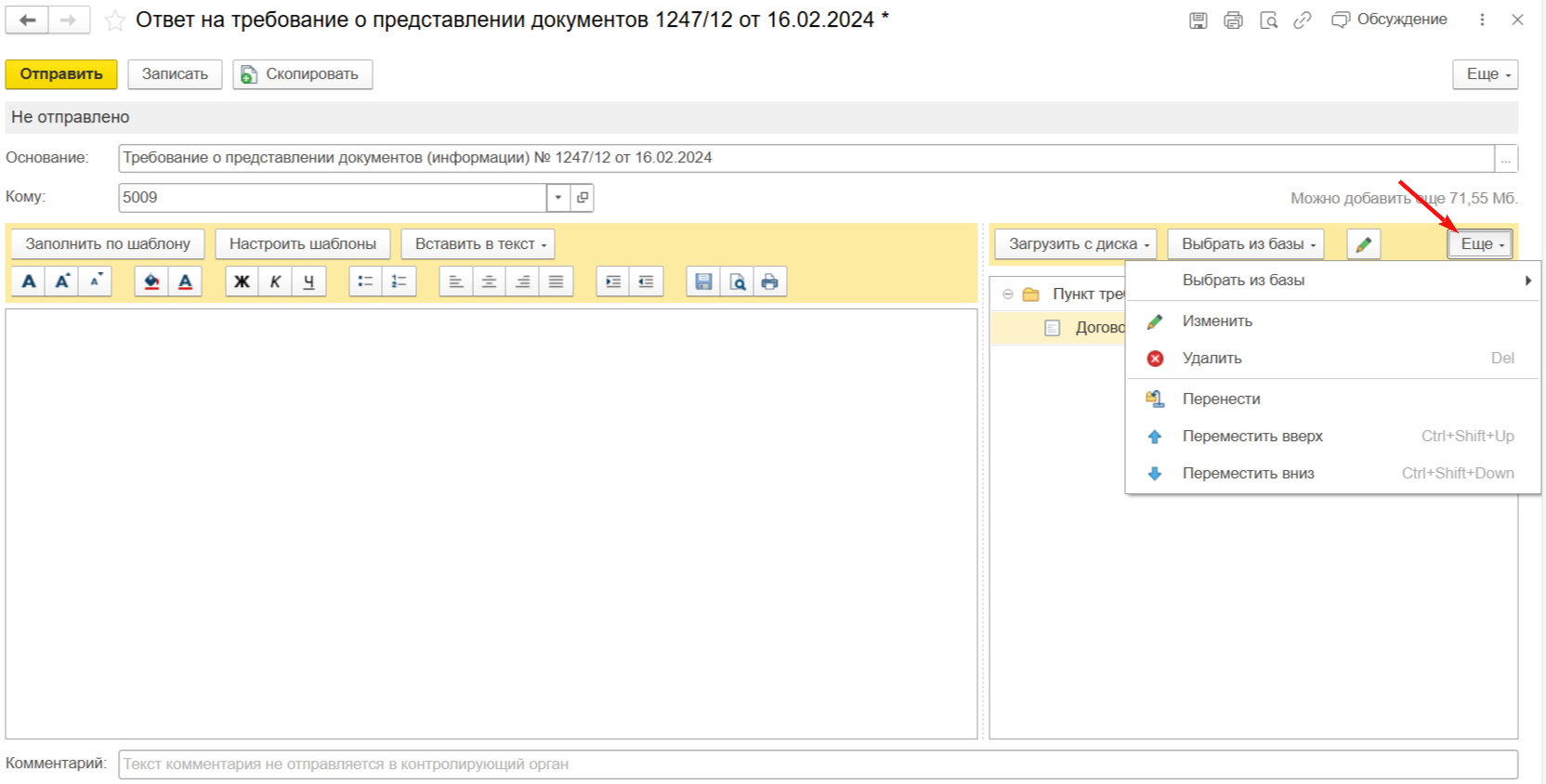Image resolution: width=1546 pixels, height=784 pixels.
Task: Open Настроить шаблоны settings
Action: [x=303, y=244]
